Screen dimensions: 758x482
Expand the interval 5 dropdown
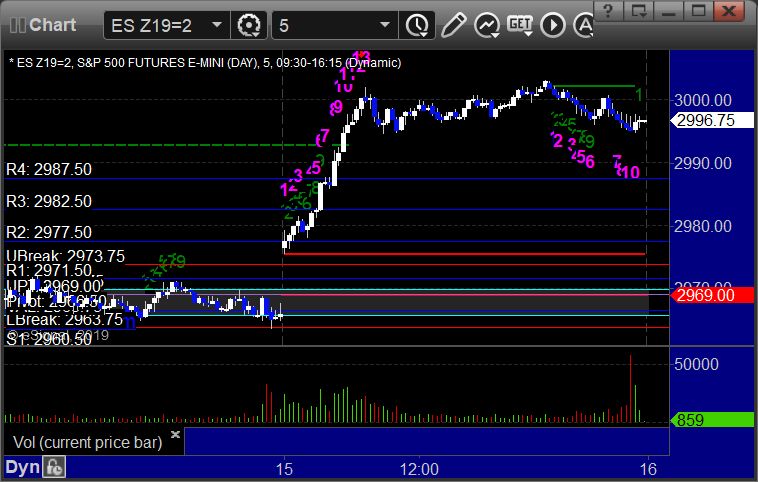(x=385, y=25)
